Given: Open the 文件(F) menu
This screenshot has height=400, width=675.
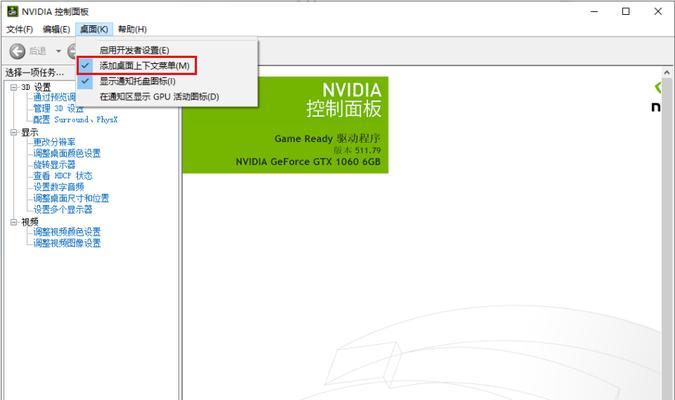Looking at the screenshot, I should [x=20, y=29].
